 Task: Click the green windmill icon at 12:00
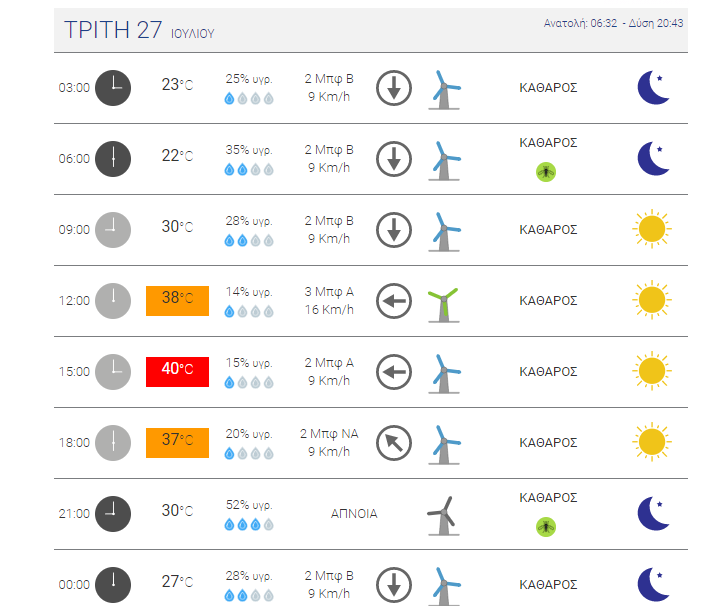point(442,302)
